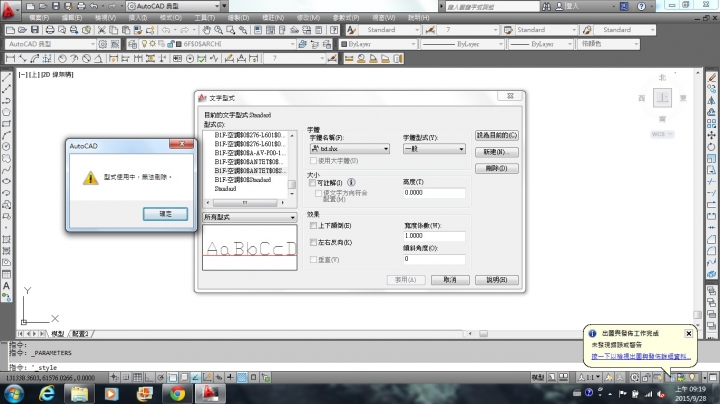This screenshot has height=404, width=720.
Task: Select the Move tool in modify toolbar
Action: [712, 135]
